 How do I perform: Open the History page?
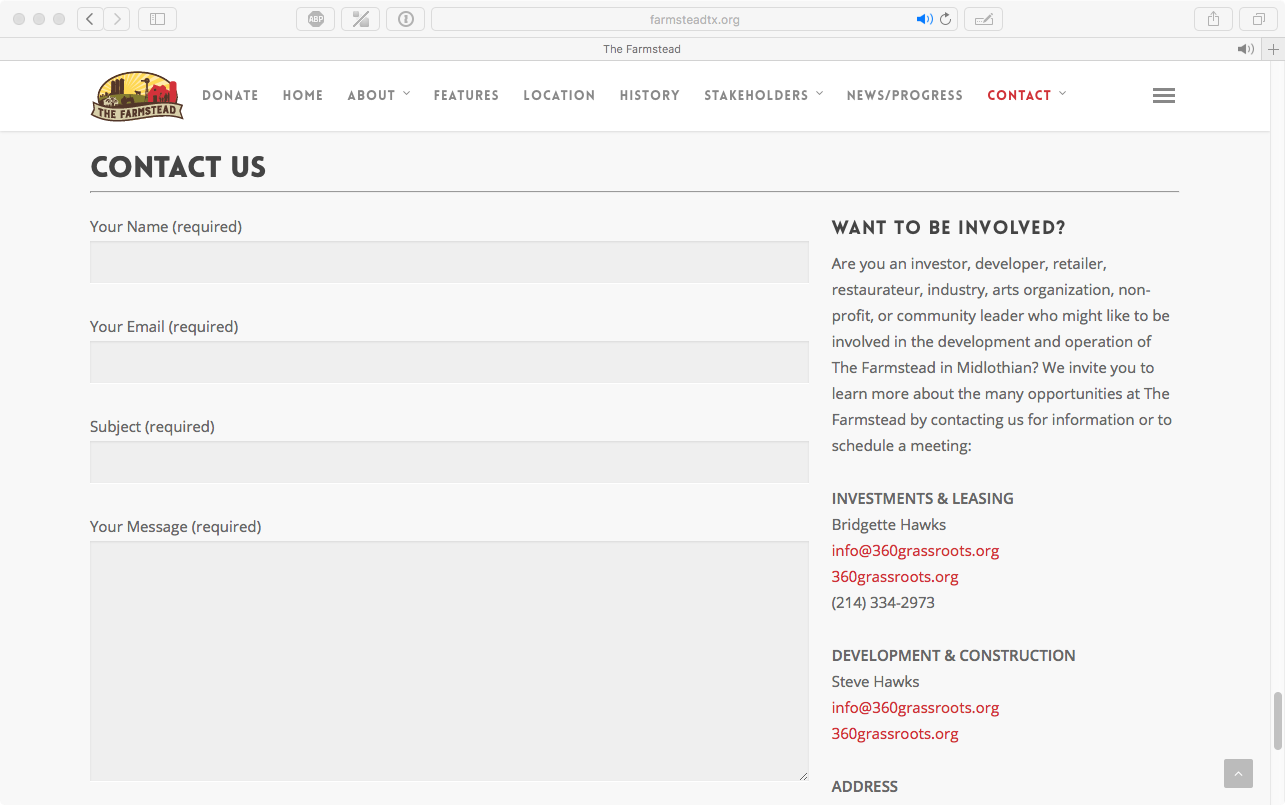(x=650, y=96)
